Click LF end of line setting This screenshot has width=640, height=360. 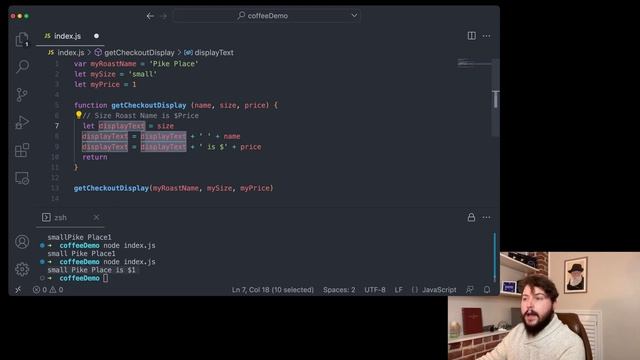tap(398, 290)
